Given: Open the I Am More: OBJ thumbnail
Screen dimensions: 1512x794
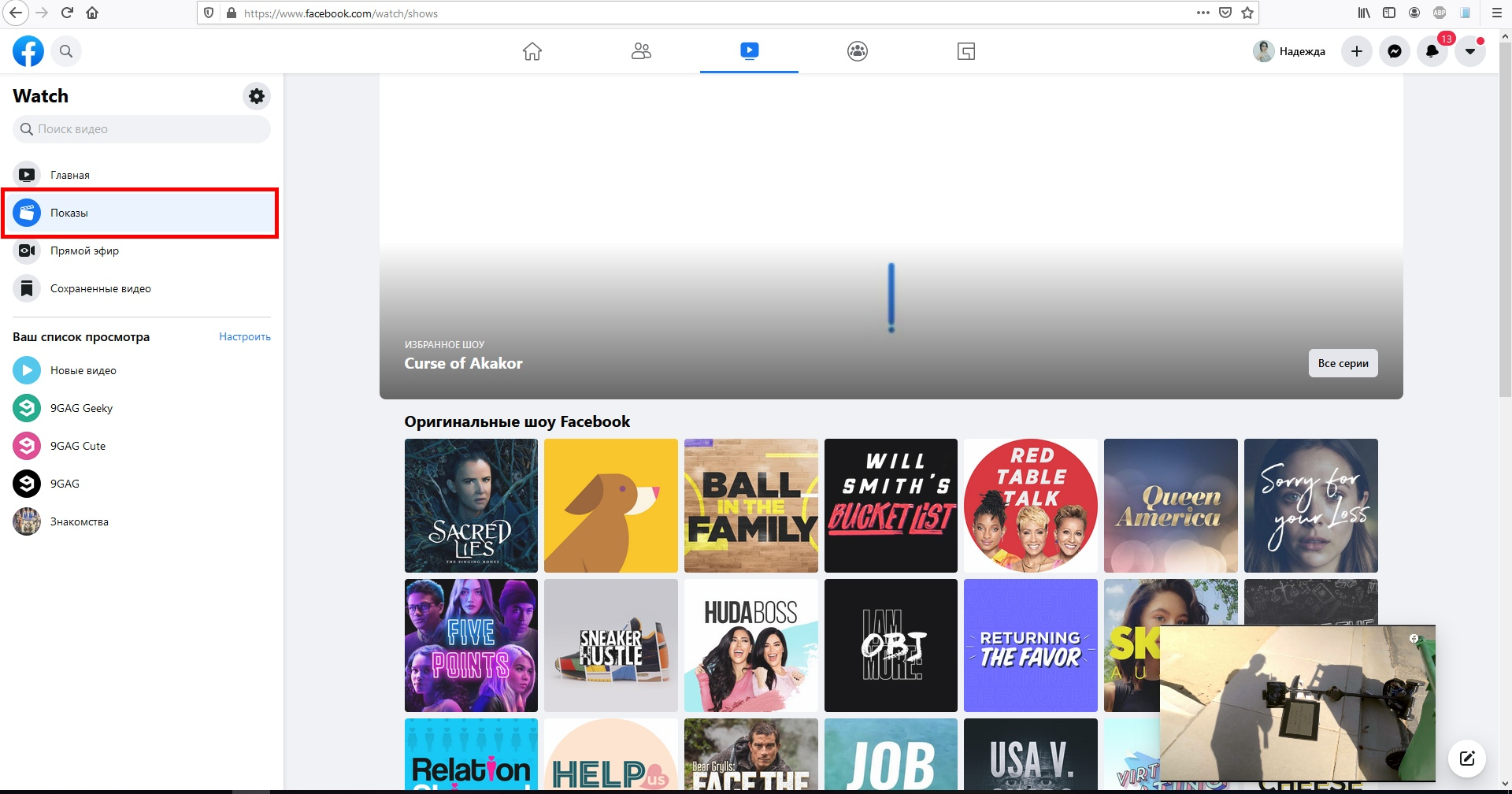Looking at the screenshot, I should (x=891, y=646).
